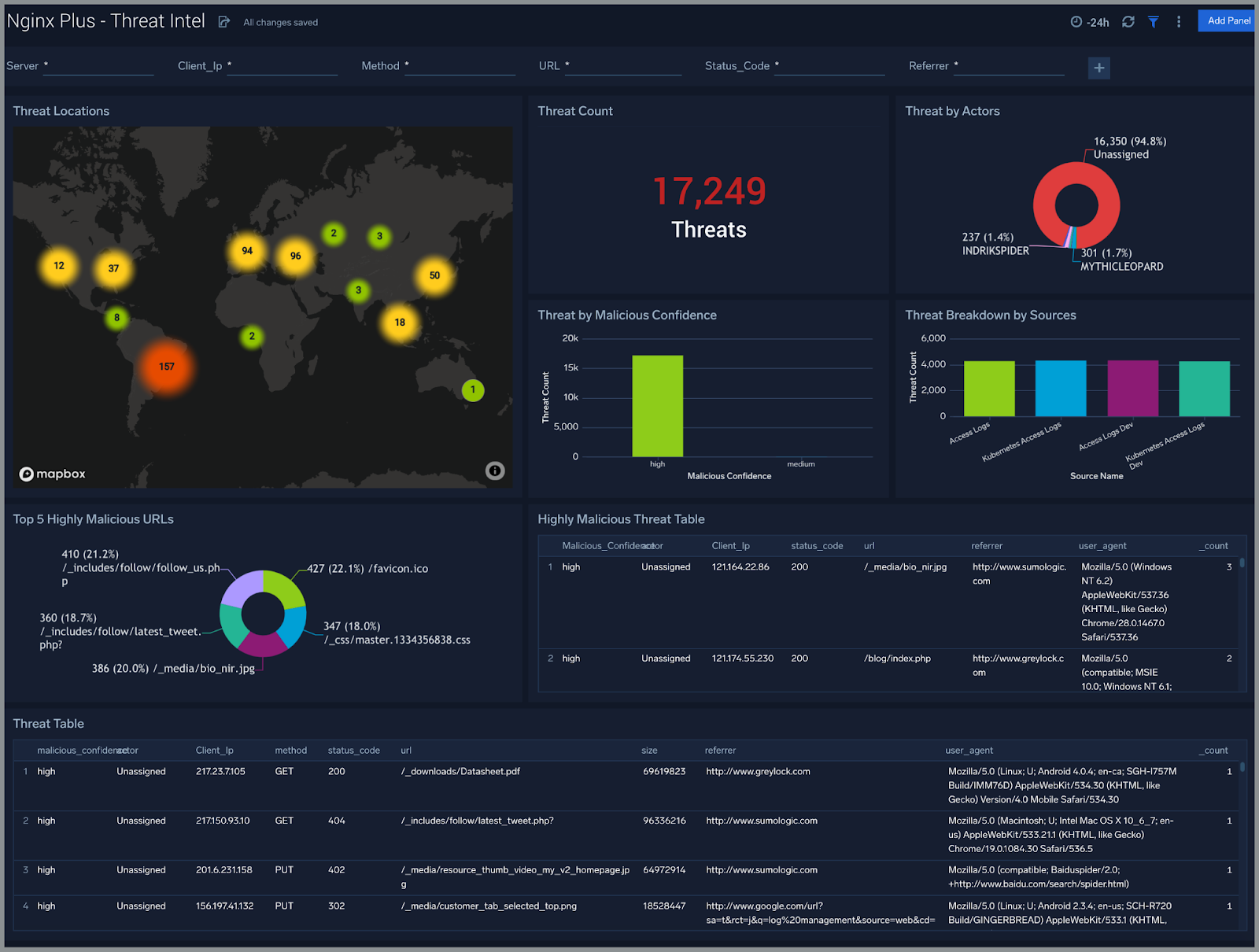Click the green high confidence bar
1259x952 pixels.
tap(658, 406)
